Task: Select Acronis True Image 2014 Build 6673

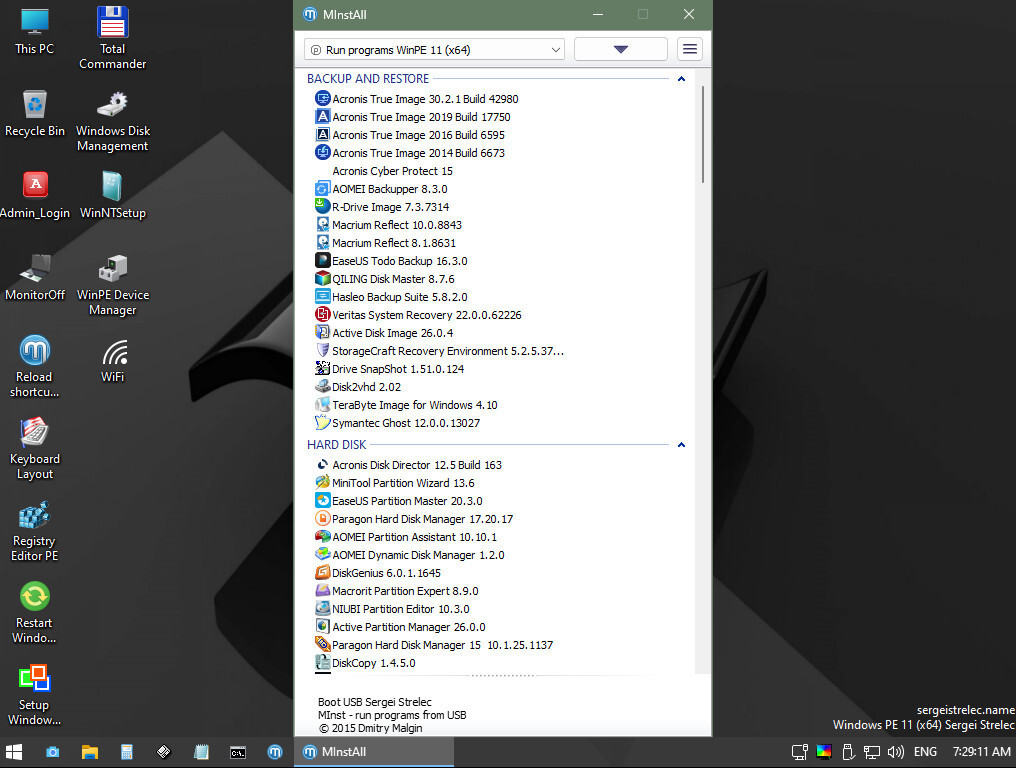Action: [419, 153]
